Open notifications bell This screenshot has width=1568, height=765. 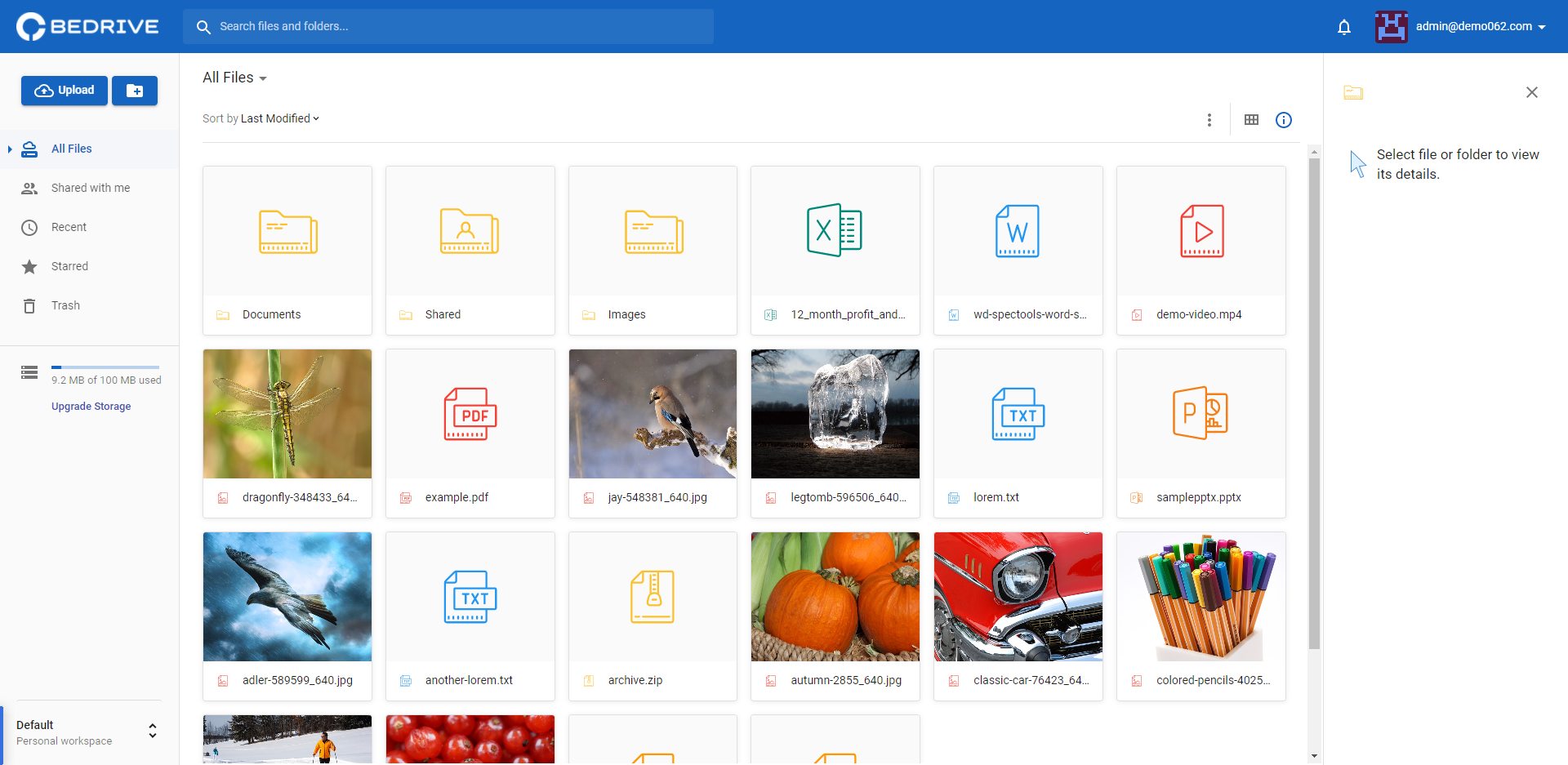[x=1344, y=27]
